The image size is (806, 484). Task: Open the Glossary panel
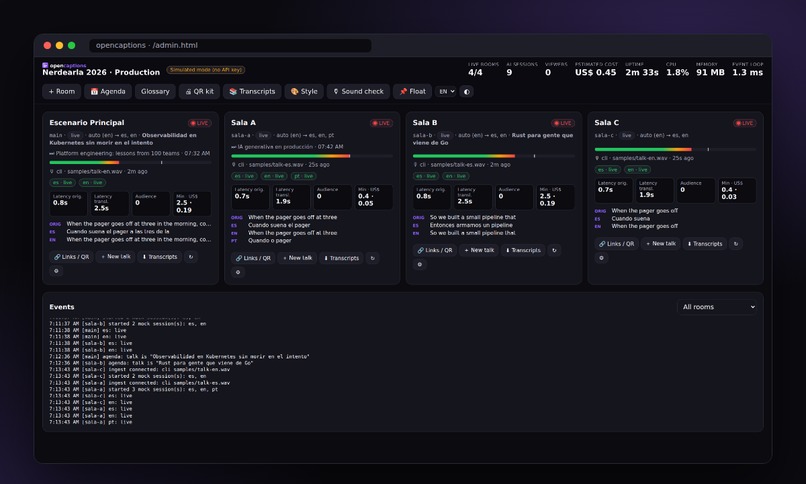coord(155,91)
